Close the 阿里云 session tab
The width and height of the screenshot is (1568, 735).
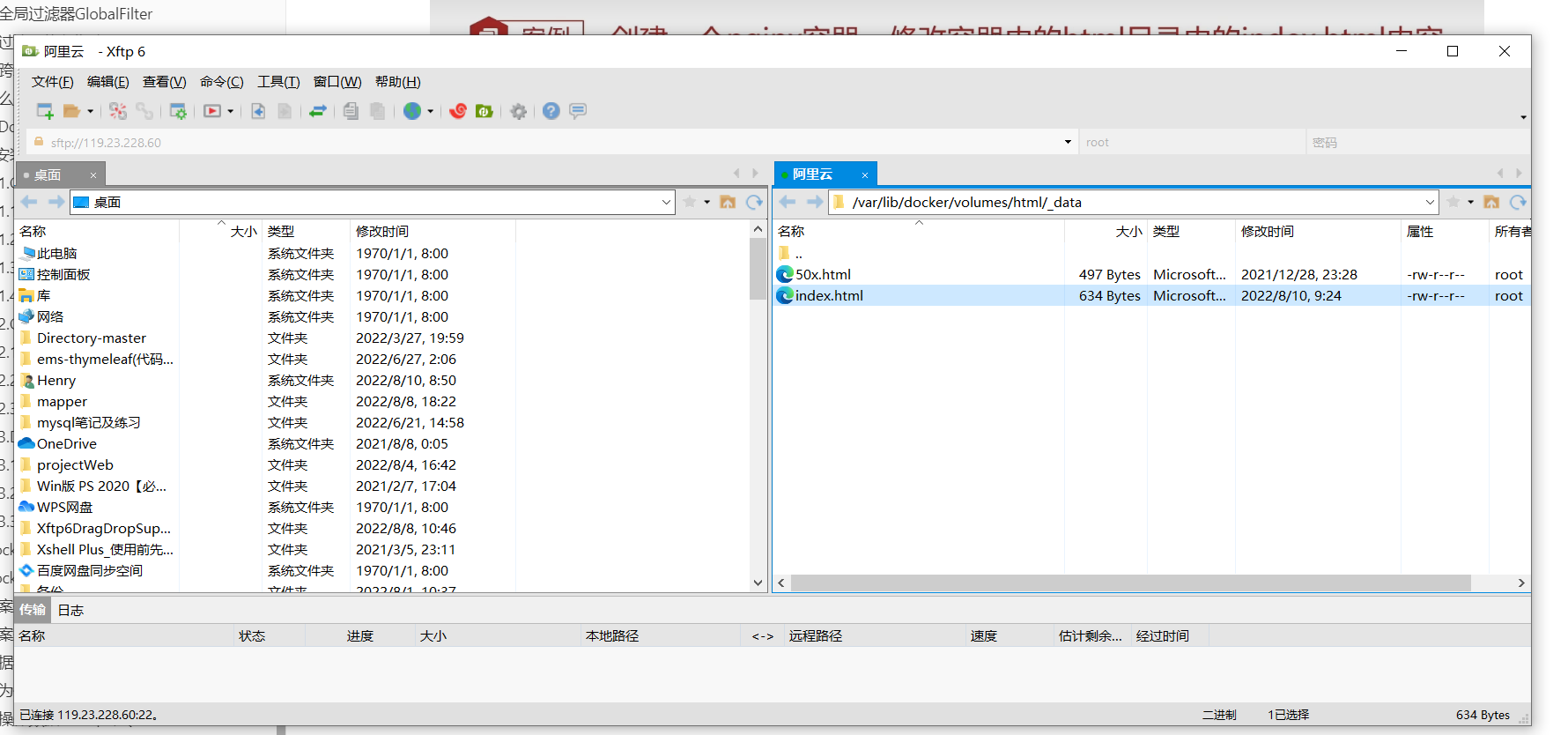(865, 175)
